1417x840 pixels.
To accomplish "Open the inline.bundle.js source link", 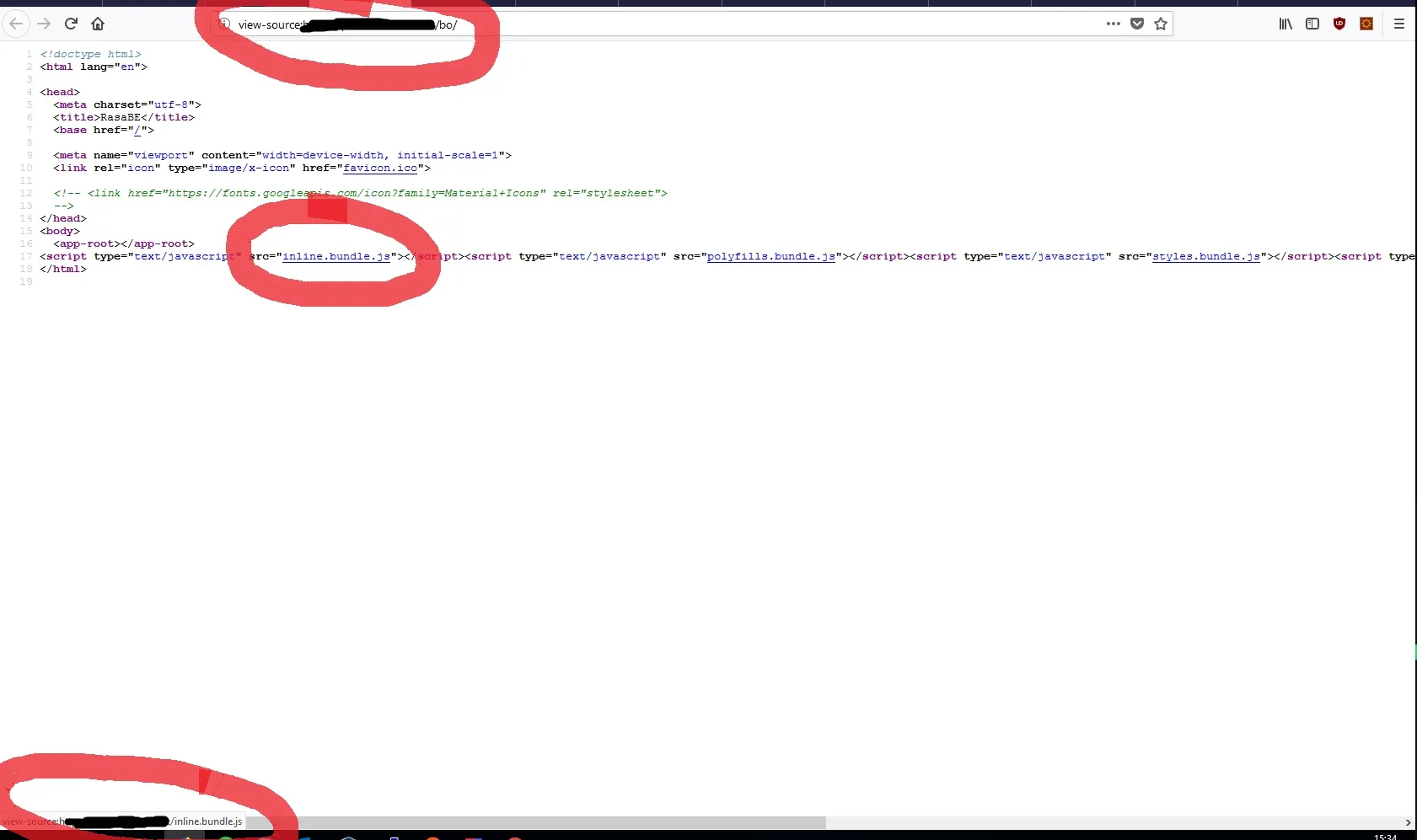I will (x=336, y=256).
